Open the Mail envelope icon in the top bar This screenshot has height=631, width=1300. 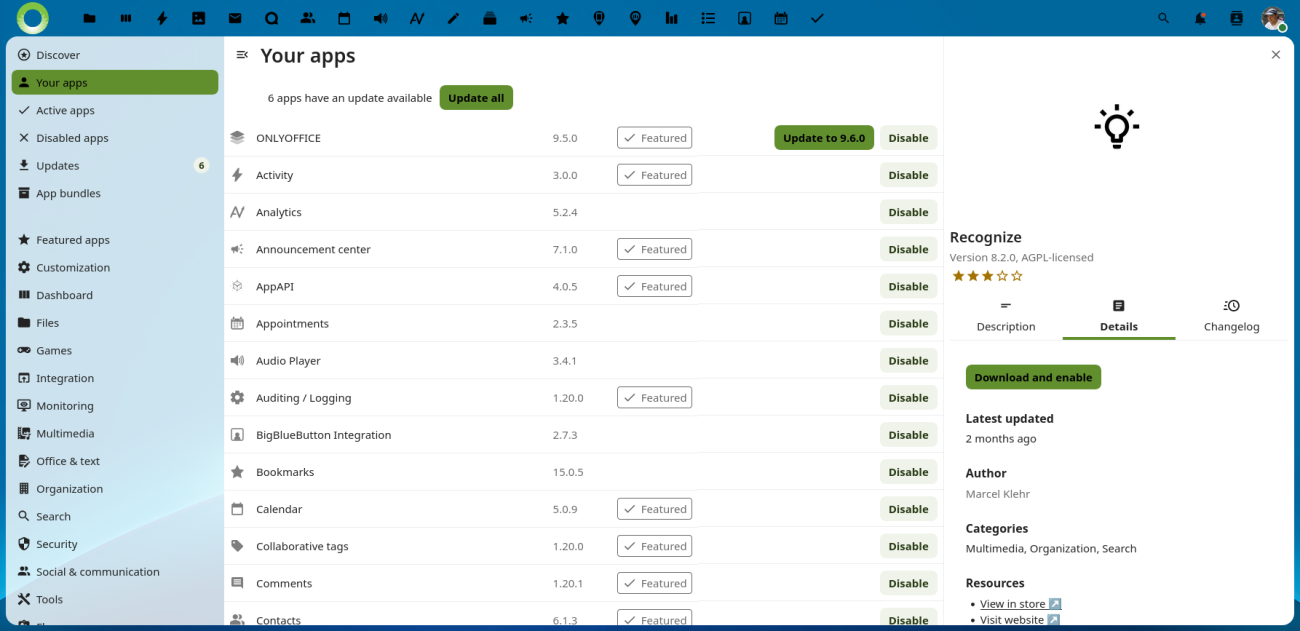pos(235,18)
